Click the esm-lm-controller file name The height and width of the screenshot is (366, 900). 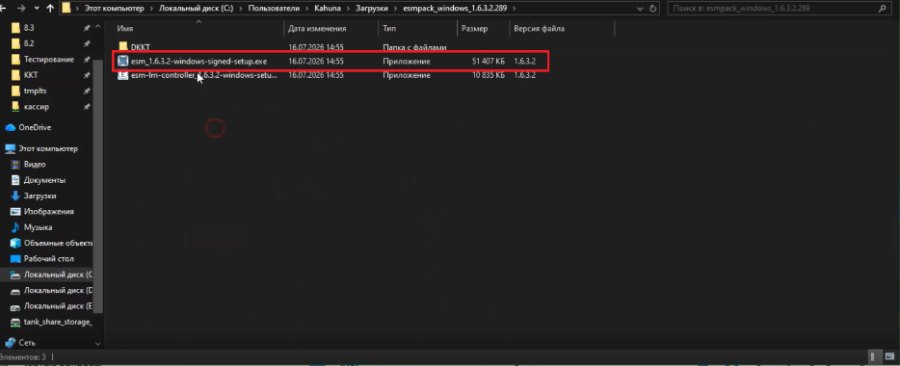pos(204,75)
